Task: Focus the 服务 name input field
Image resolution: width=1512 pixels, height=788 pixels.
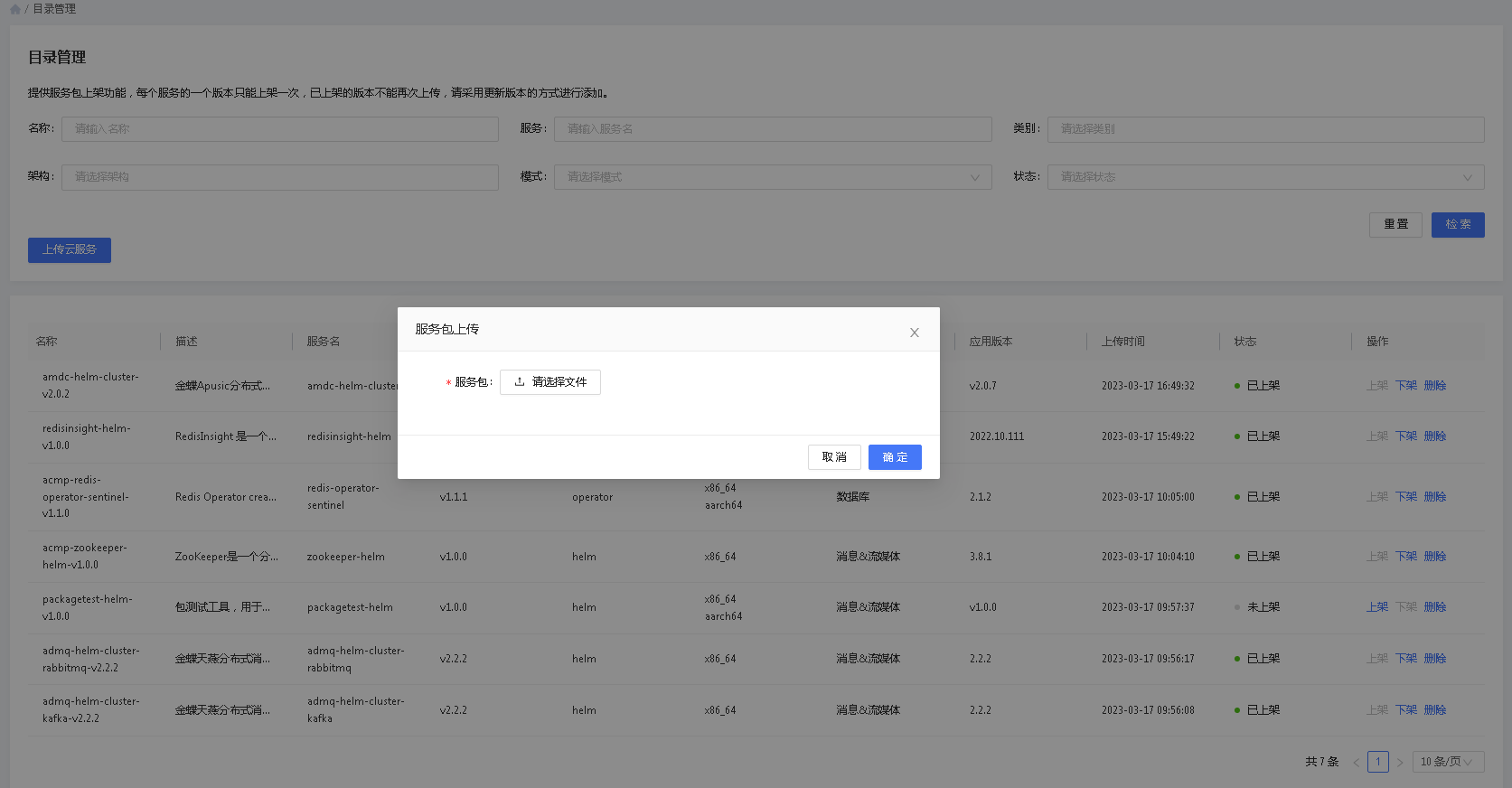Action: tap(773, 129)
